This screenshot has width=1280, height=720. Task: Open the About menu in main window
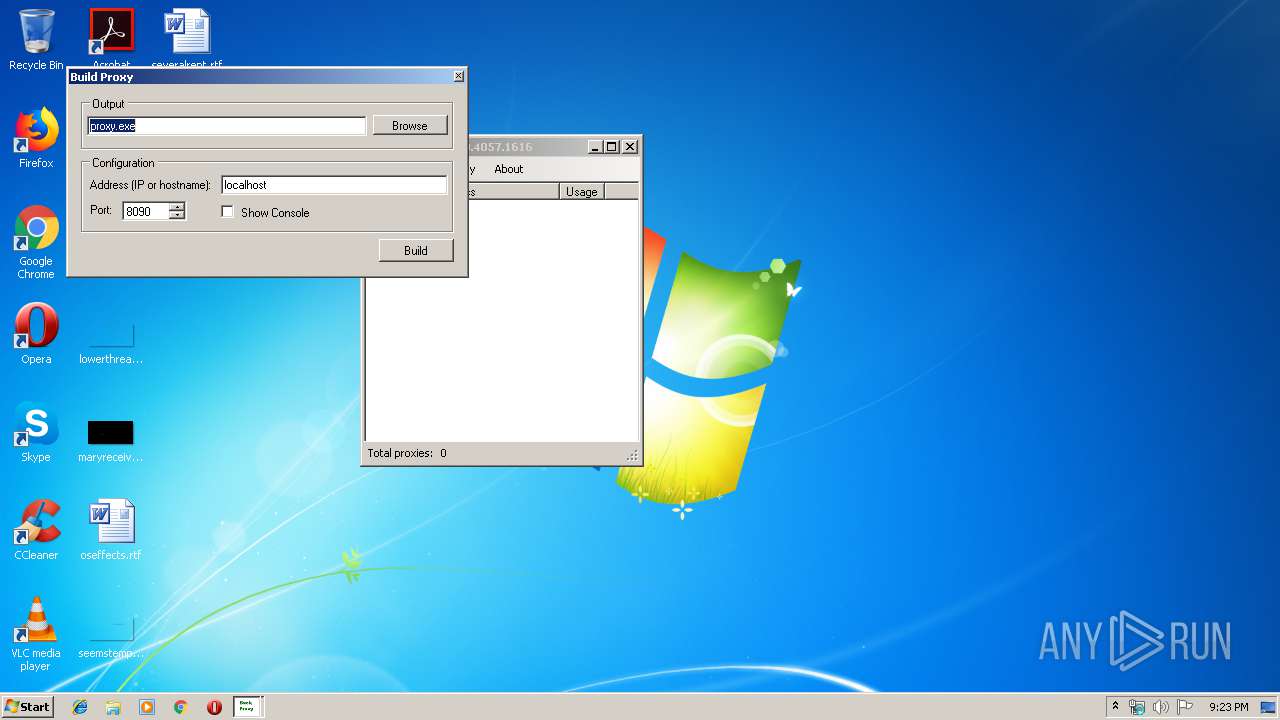point(509,169)
